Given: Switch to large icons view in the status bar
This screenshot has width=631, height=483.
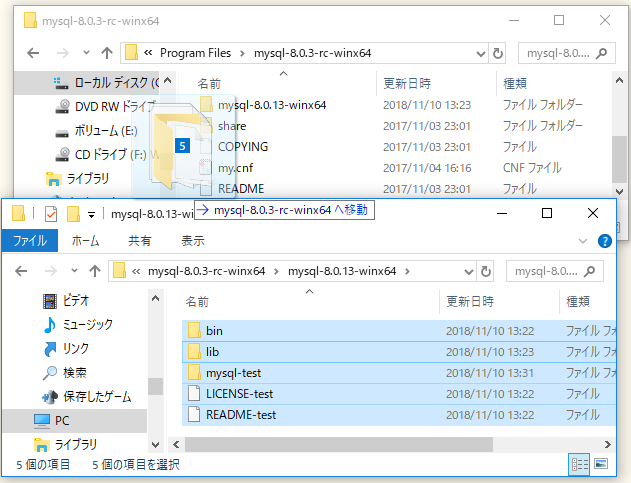Looking at the screenshot, I should pos(601,464).
